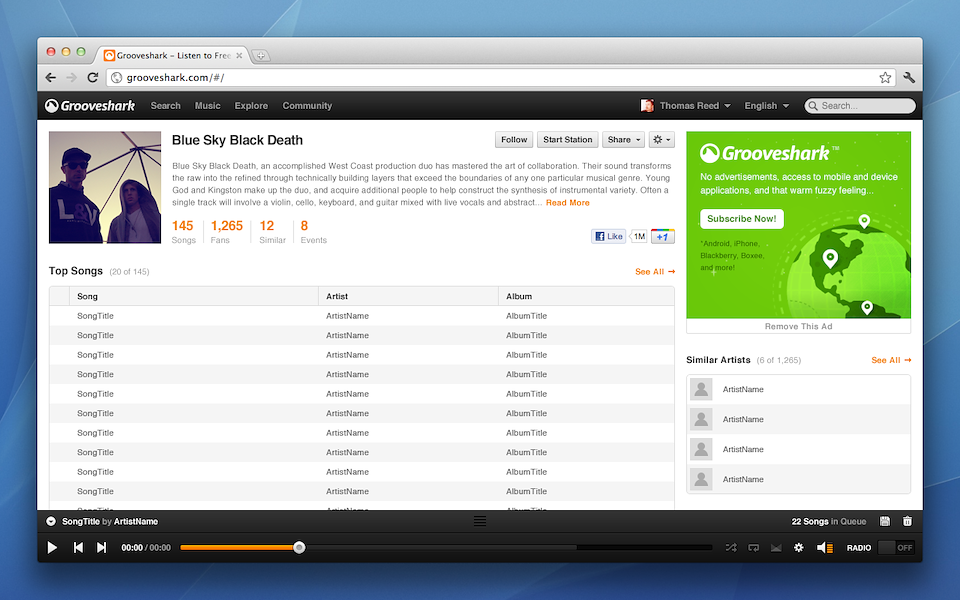Toggle crossfade icon in the player bar

pyautogui.click(x=776, y=548)
